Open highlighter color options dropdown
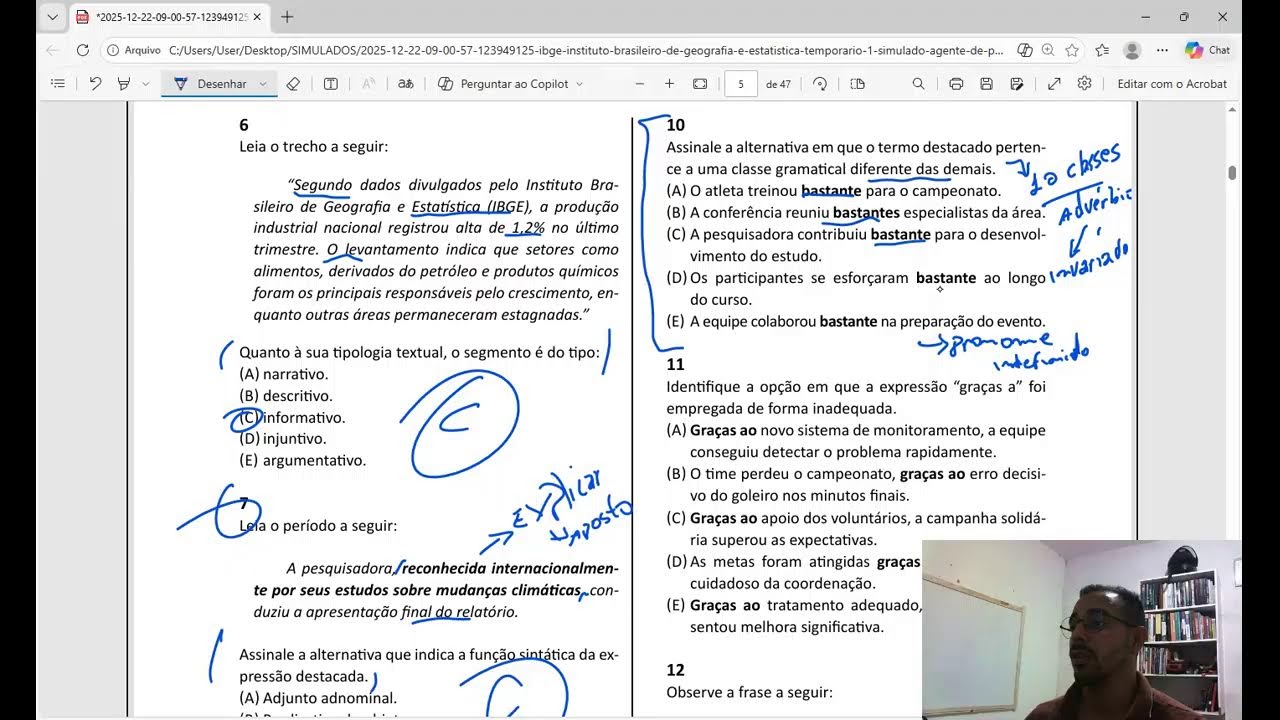Image resolution: width=1280 pixels, height=720 pixels. coord(146,84)
